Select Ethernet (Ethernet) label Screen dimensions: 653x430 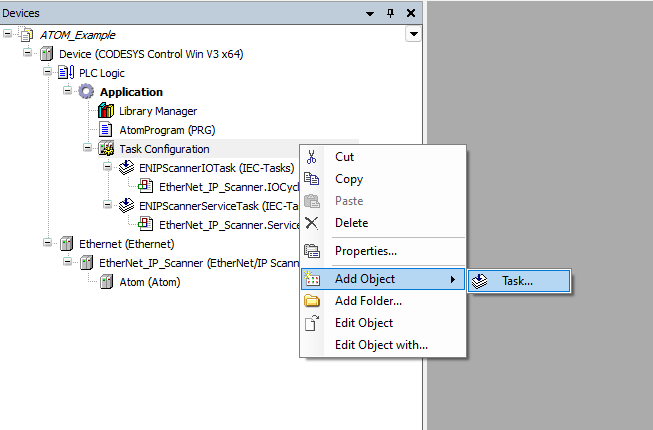tap(127, 244)
